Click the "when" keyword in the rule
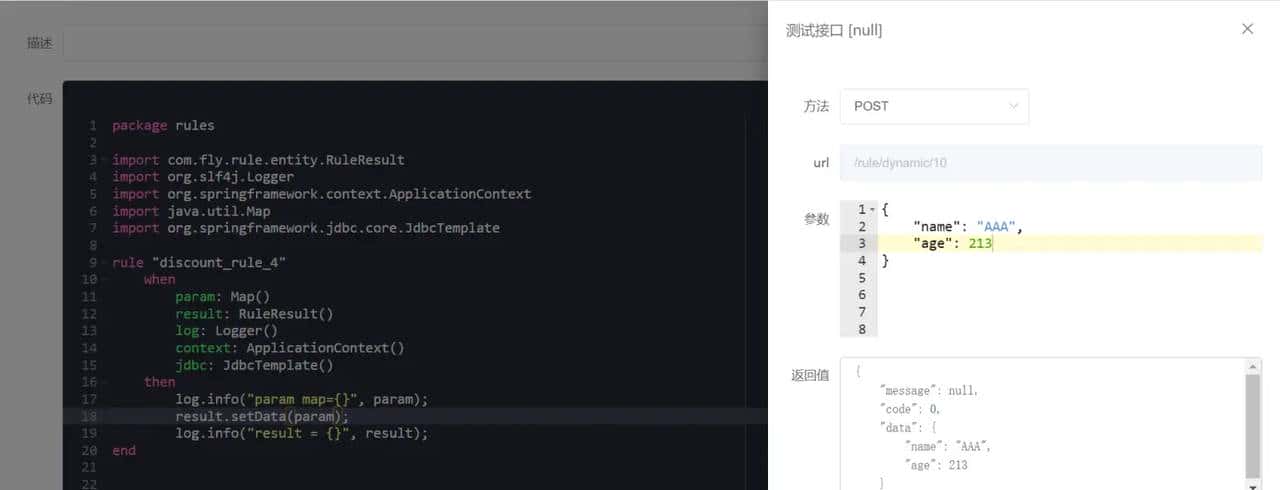This screenshot has width=1280, height=490. pyautogui.click(x=159, y=279)
